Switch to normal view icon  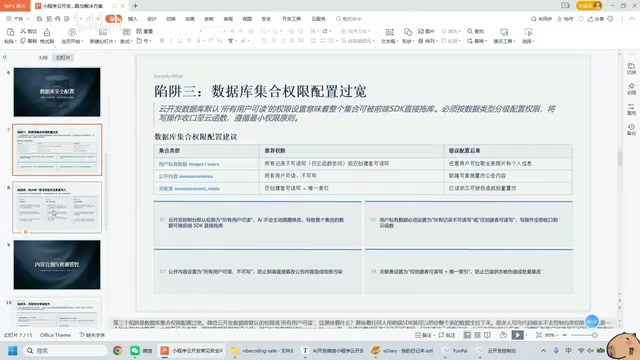coord(467,335)
